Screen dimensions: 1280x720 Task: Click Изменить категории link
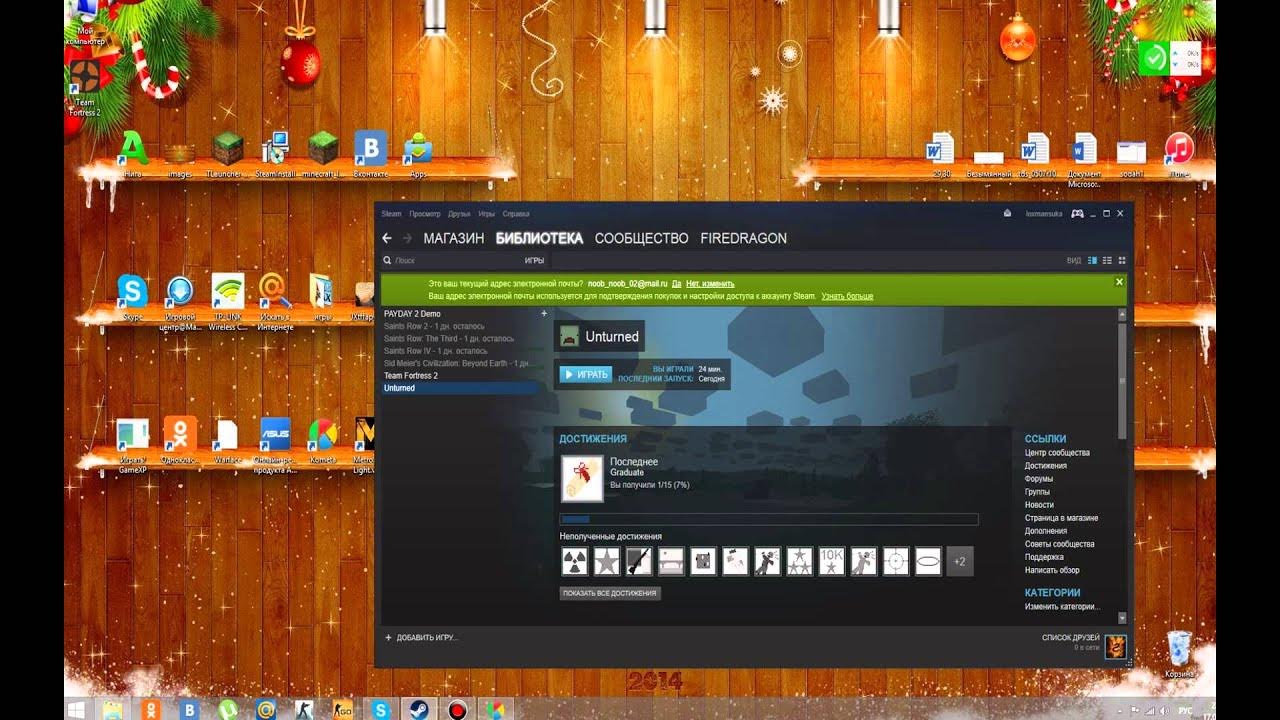pyautogui.click(x=1062, y=607)
